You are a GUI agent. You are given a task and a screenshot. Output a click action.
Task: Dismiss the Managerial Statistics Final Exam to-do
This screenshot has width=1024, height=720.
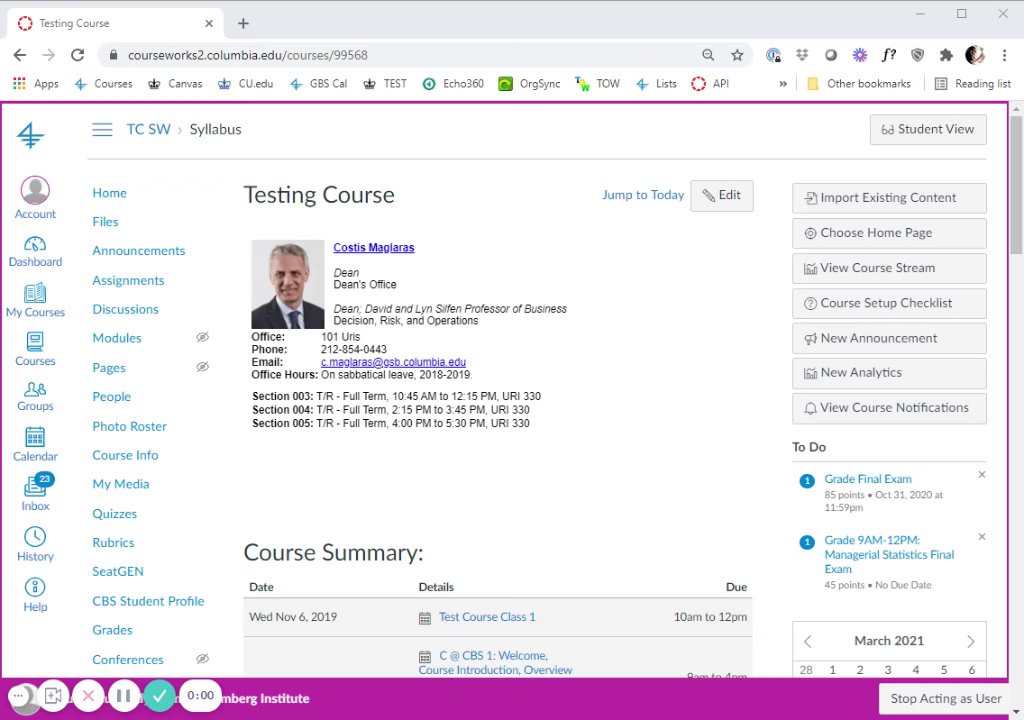pos(982,536)
